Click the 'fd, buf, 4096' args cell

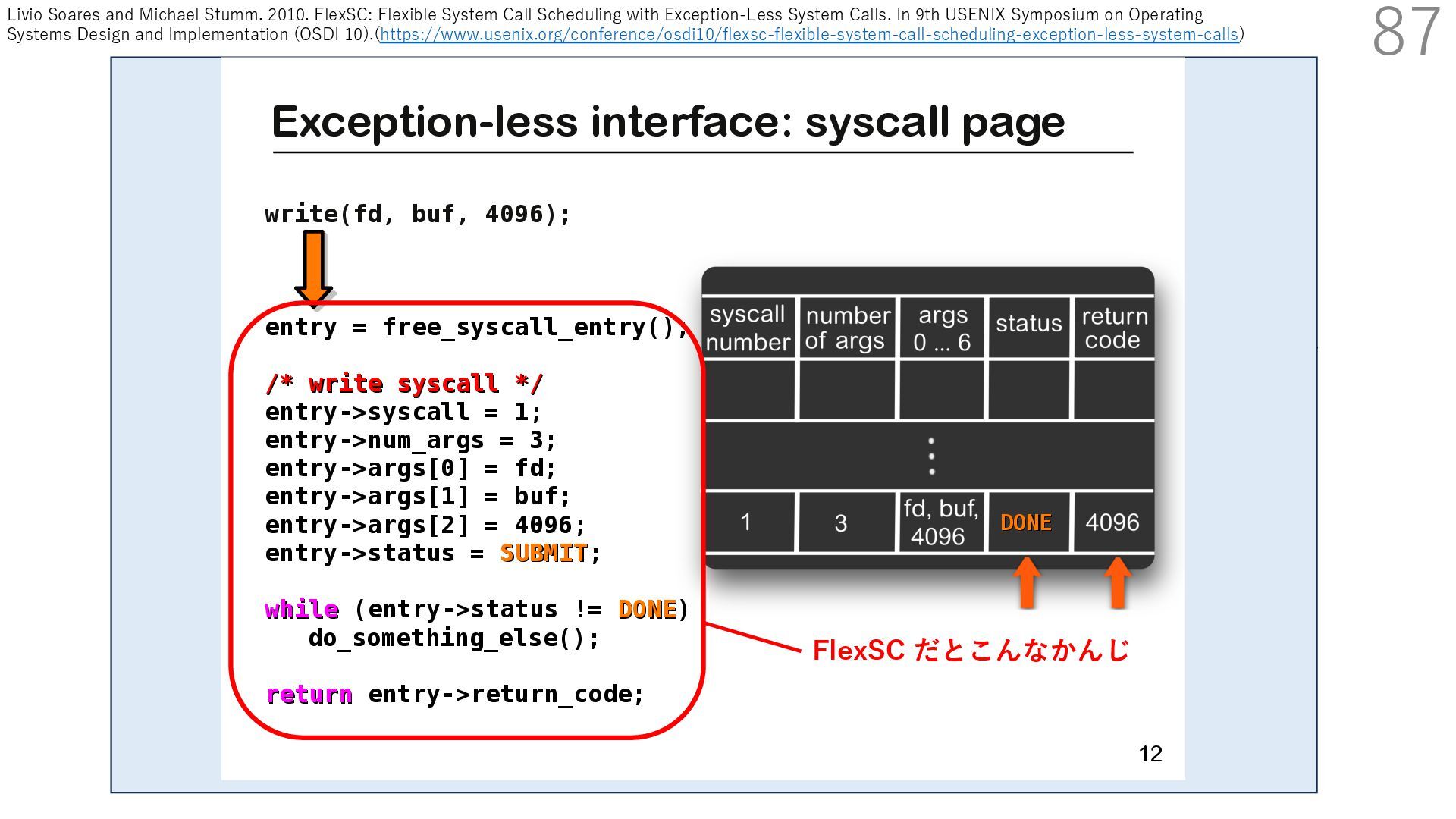(940, 522)
